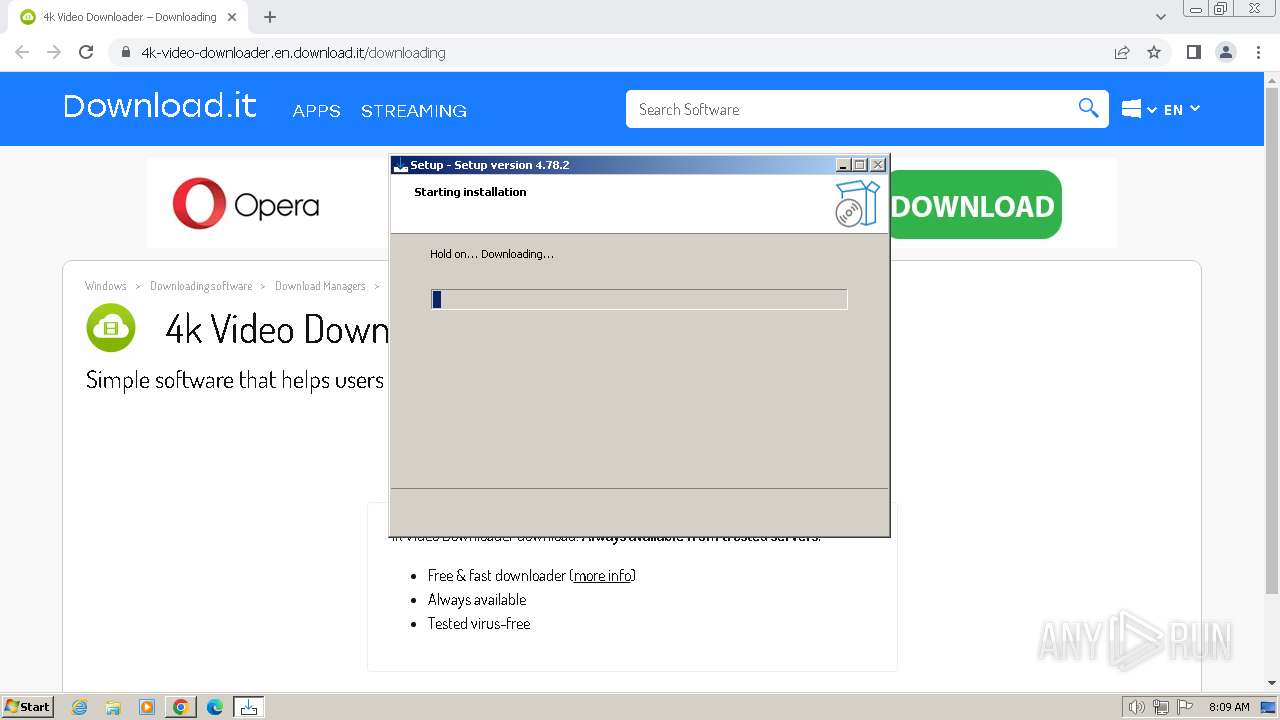
Task: Click the green DOWNLOAD button
Action: pos(974,205)
